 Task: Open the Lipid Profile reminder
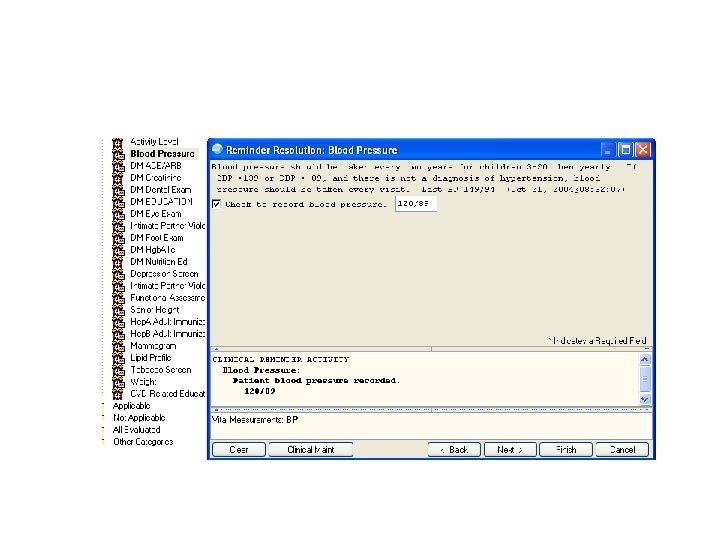pyautogui.click(x=151, y=358)
